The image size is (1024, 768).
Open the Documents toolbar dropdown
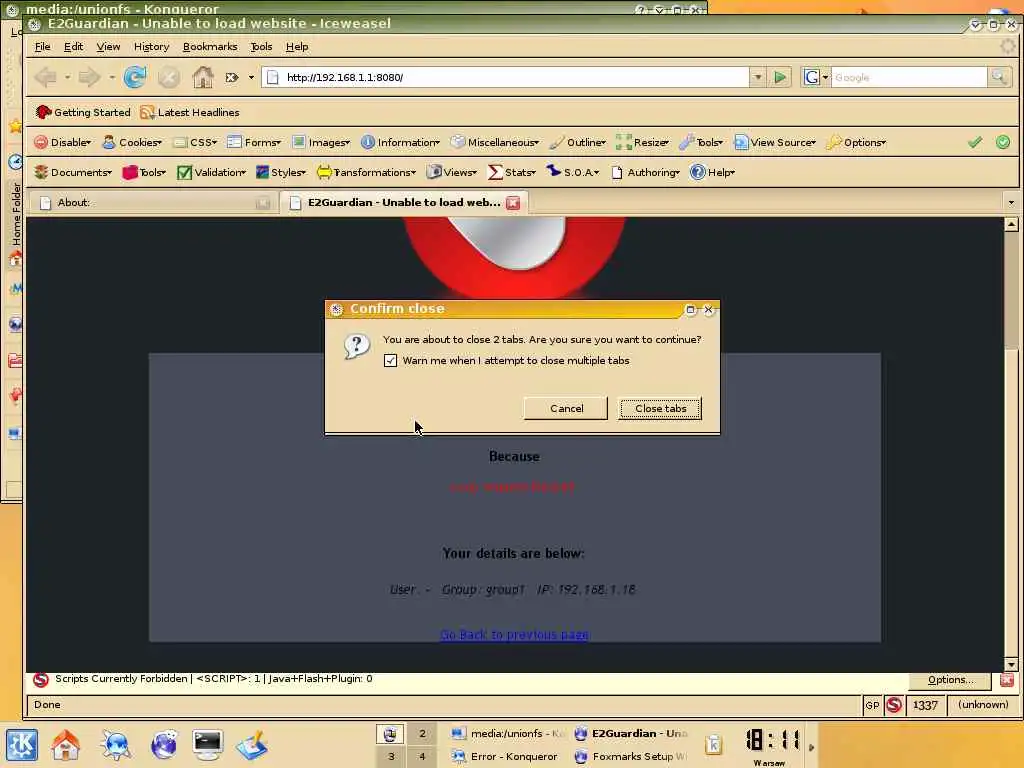73,172
